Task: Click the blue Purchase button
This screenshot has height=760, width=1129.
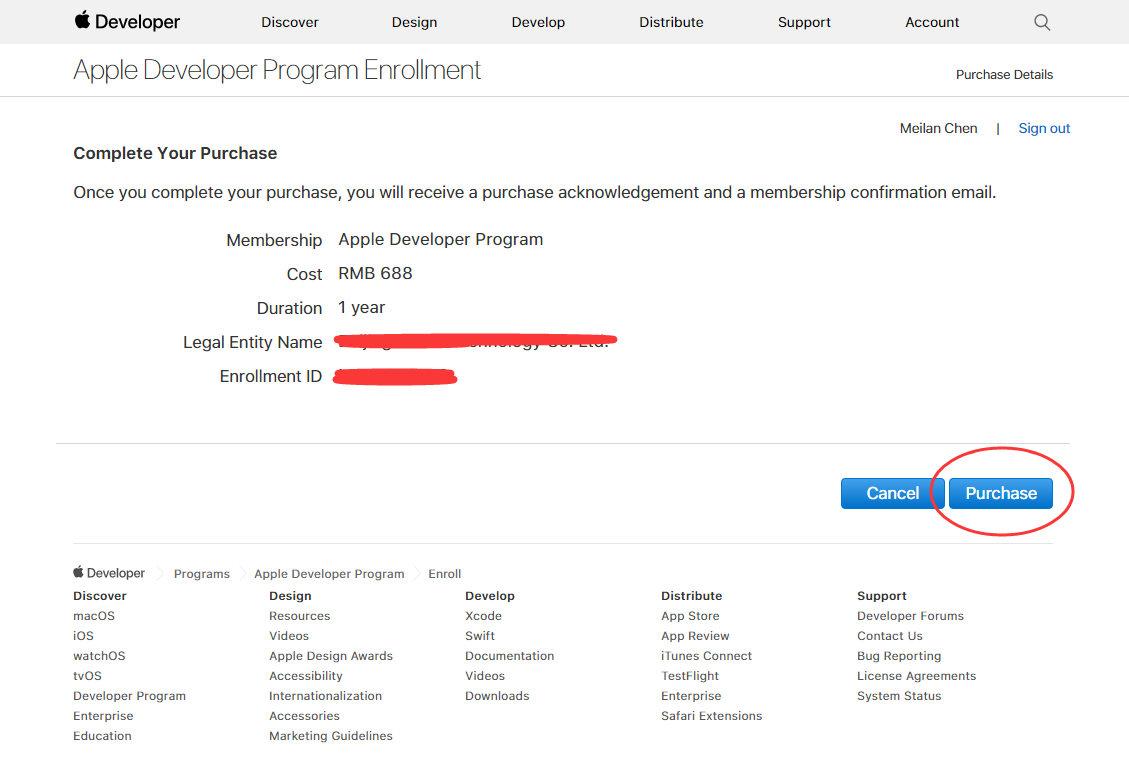Action: [1001, 493]
